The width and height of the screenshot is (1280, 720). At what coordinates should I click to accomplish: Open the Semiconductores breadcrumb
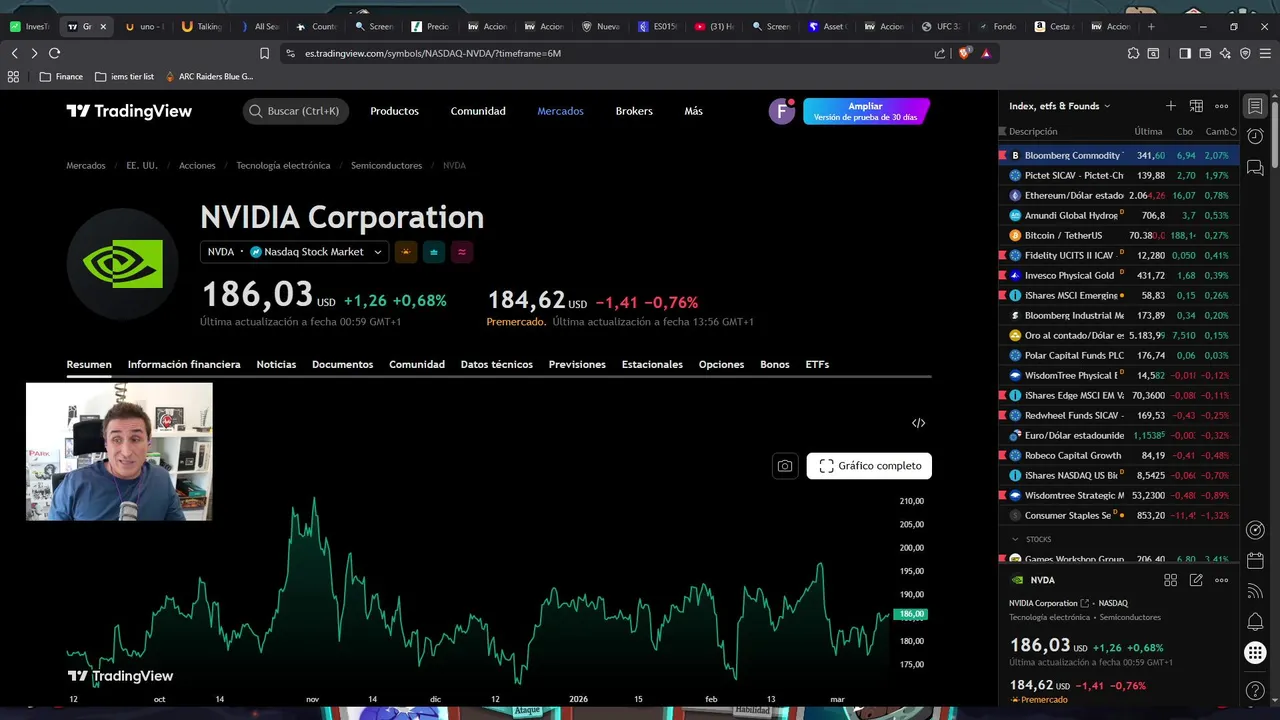[386, 165]
